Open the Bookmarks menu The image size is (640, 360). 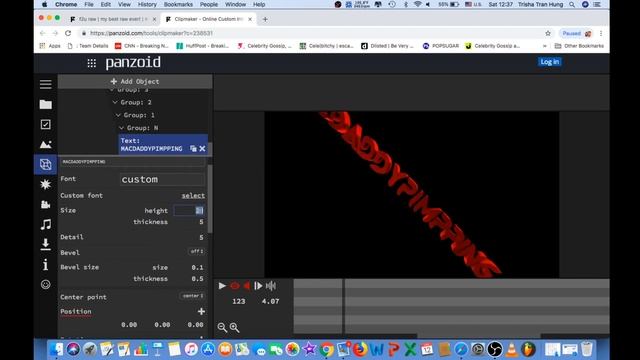(178, 4)
